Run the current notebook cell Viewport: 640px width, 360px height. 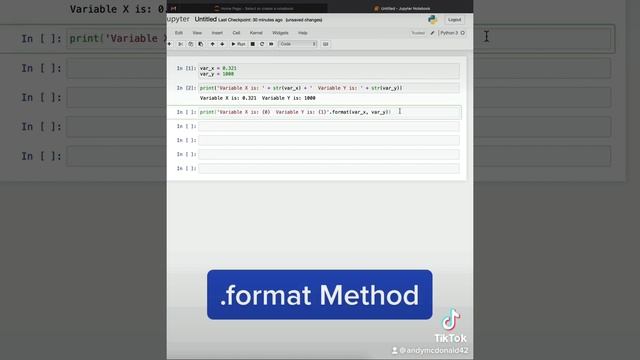tap(238, 44)
